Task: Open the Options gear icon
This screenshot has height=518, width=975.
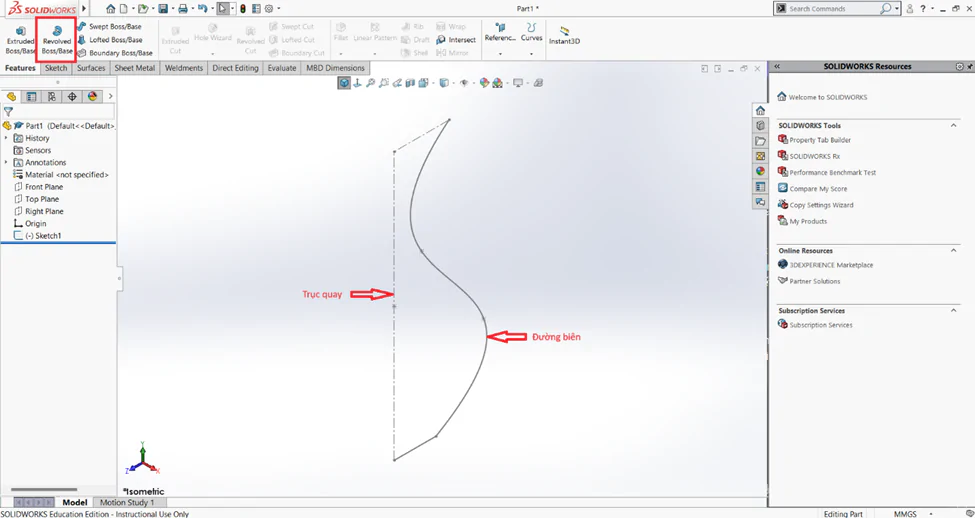Action: tap(269, 9)
